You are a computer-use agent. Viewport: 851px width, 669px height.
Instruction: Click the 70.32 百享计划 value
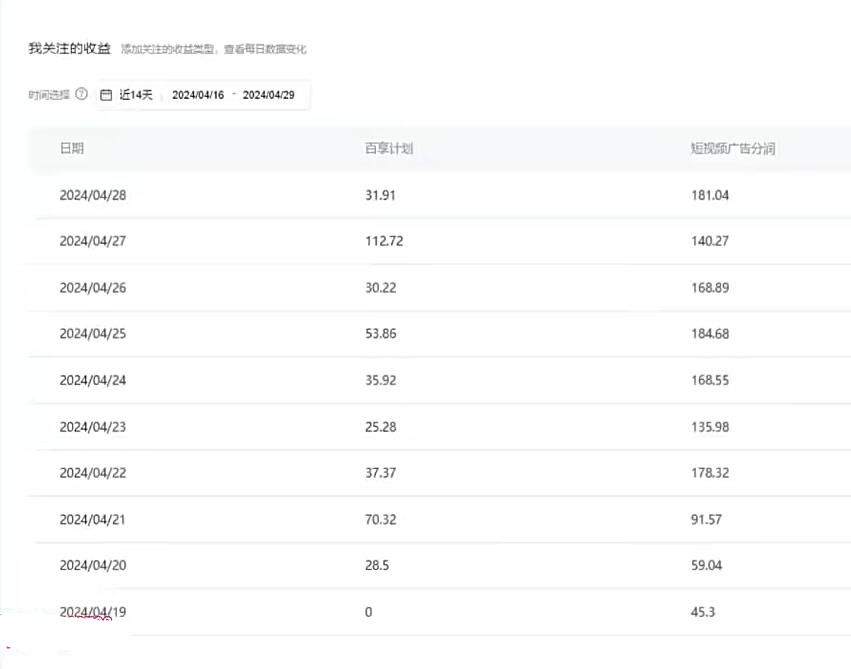tap(381, 519)
